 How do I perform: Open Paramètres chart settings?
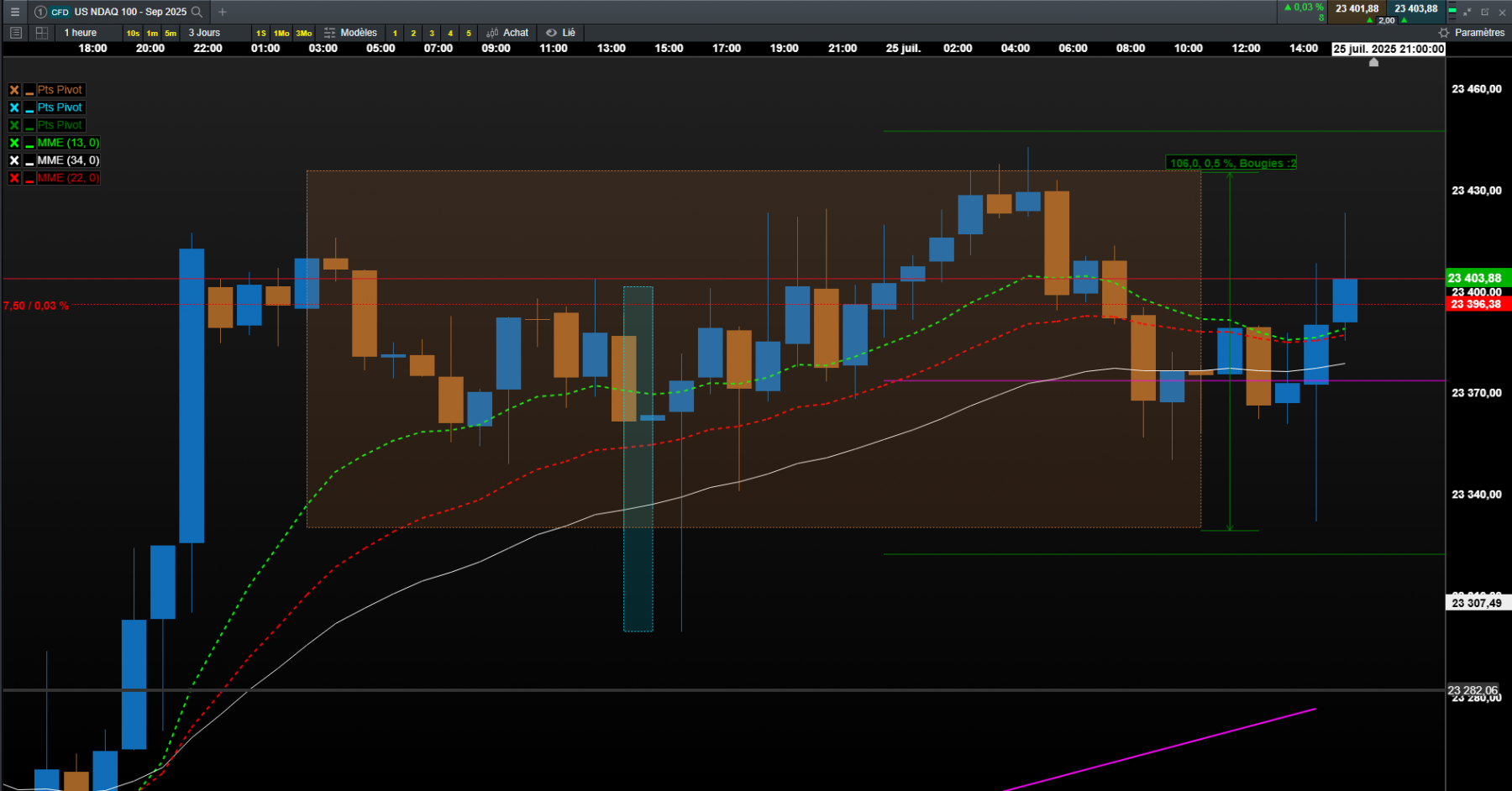(x=1472, y=33)
